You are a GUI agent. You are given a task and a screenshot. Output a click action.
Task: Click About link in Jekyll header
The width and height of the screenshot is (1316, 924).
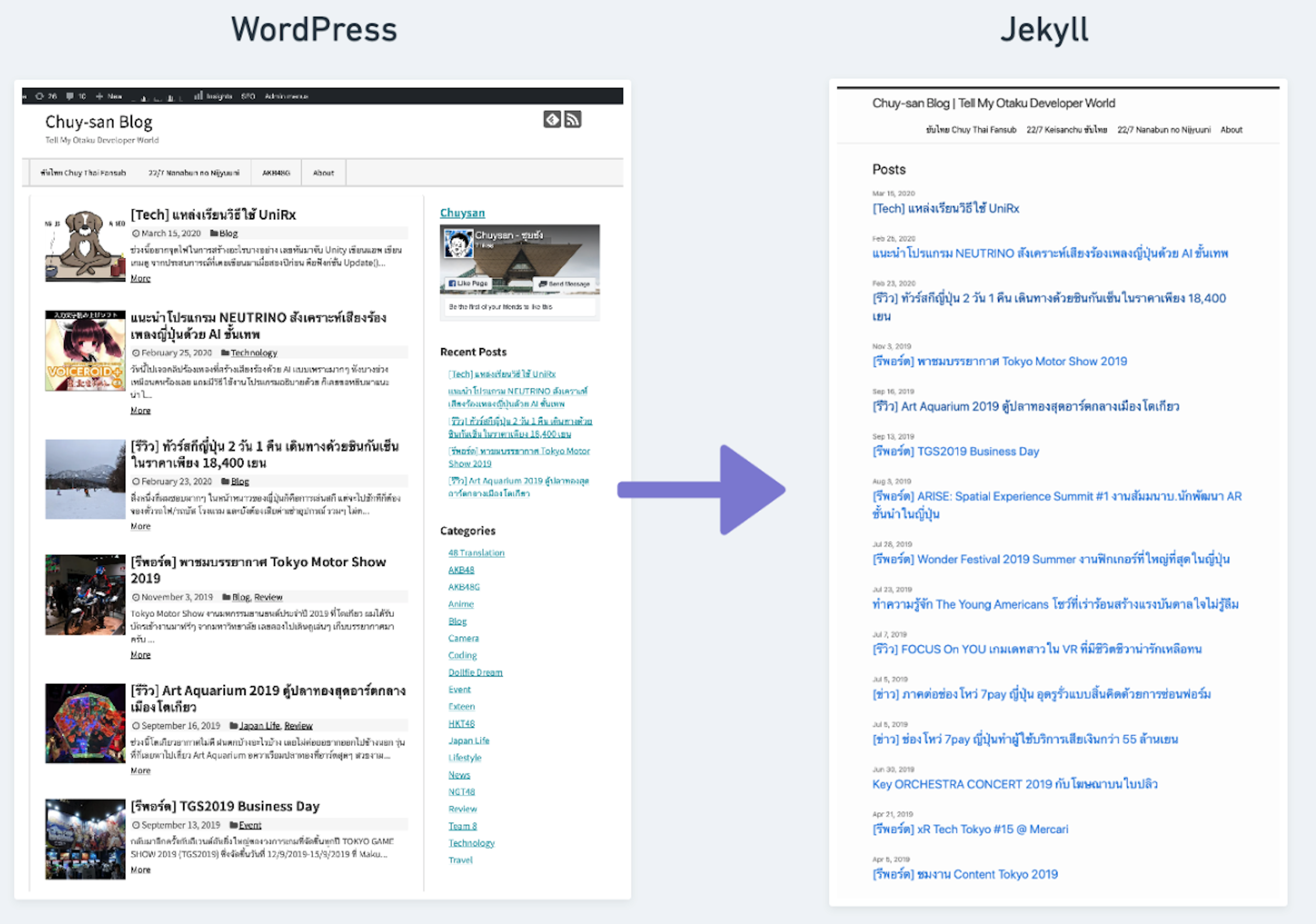pos(1231,130)
